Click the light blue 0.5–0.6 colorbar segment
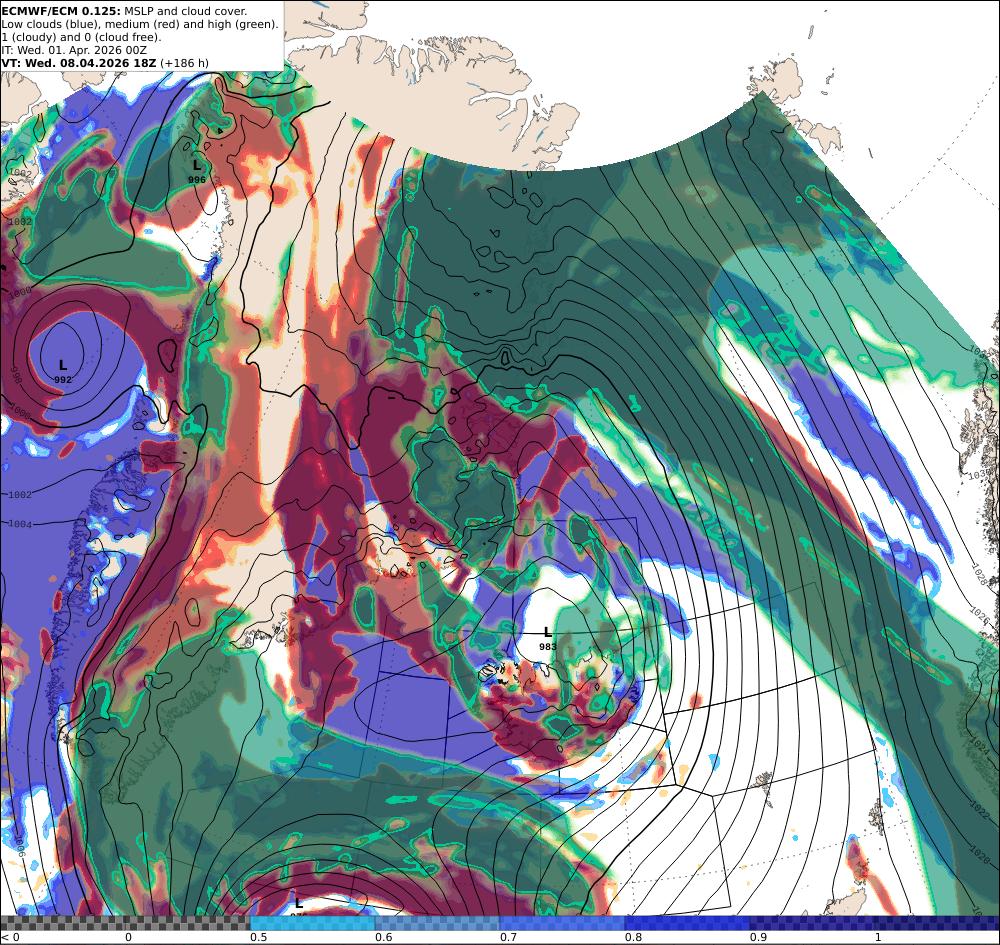The width and height of the screenshot is (1000, 945). 312,923
